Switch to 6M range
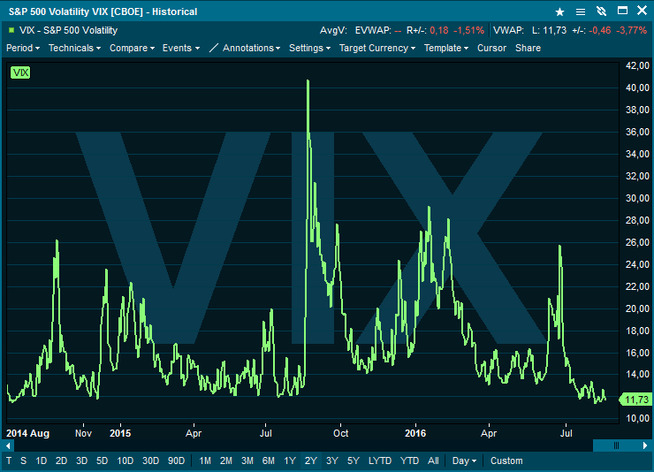Screen dimensions: 654x472 (x=269, y=461)
